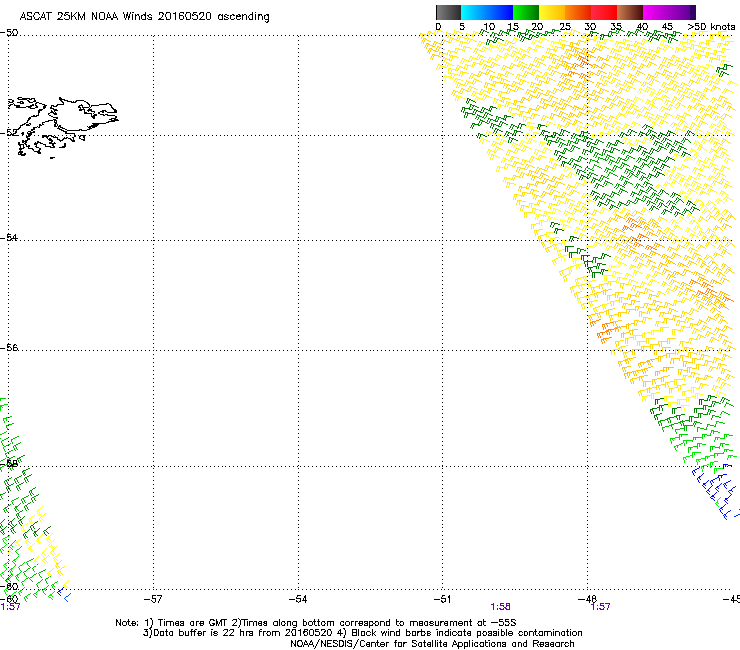Select the gray 0-5 knots color segment
The height and width of the screenshot is (650, 740).
click(448, 12)
